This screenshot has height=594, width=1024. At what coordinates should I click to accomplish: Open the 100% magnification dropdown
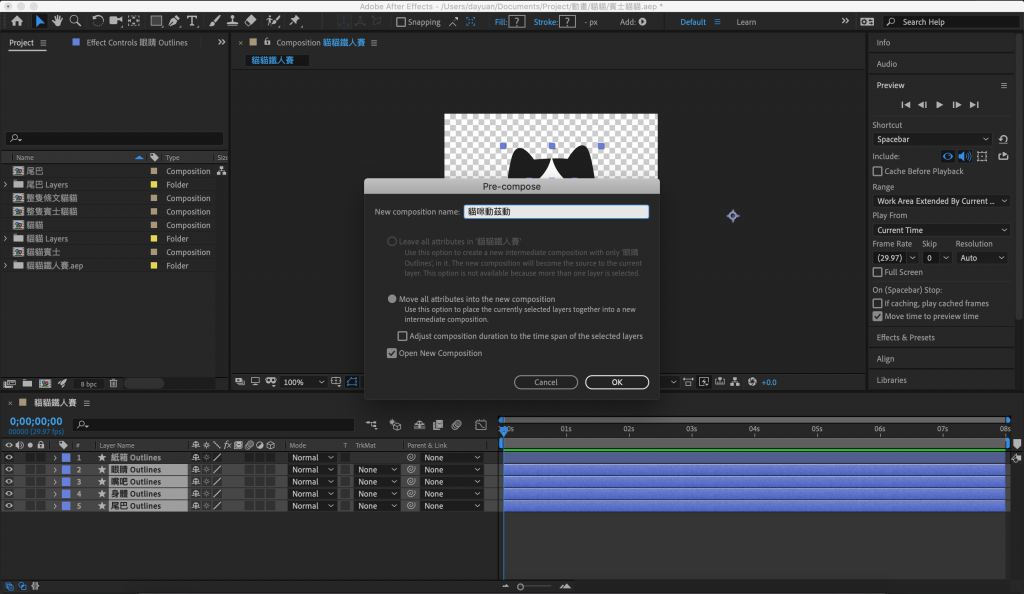pos(303,382)
